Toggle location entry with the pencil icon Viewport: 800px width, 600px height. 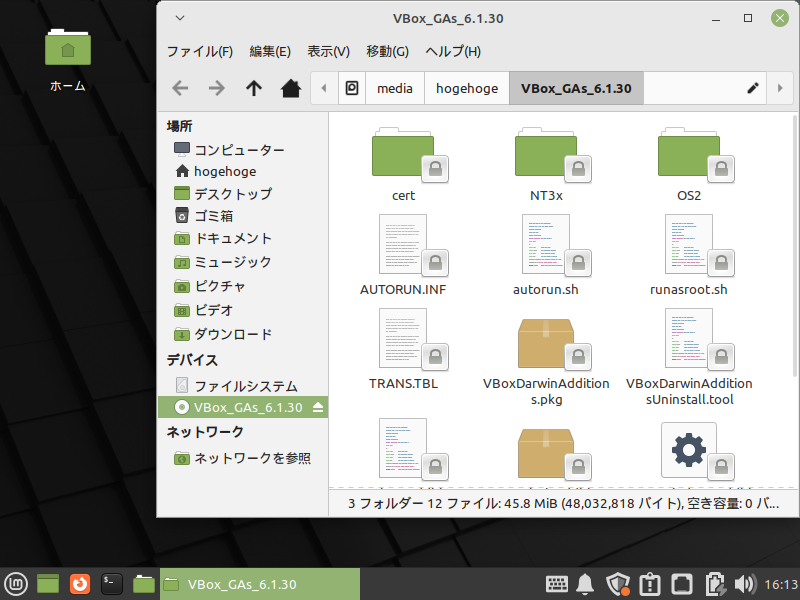753,88
